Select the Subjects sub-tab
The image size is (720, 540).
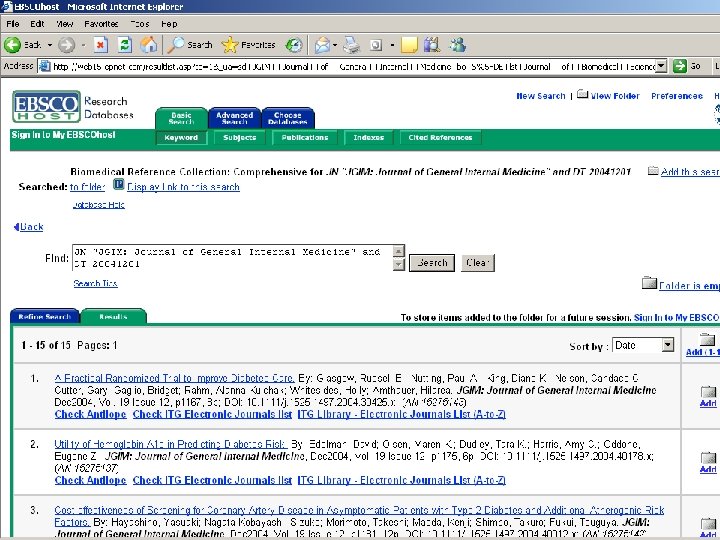point(239,137)
